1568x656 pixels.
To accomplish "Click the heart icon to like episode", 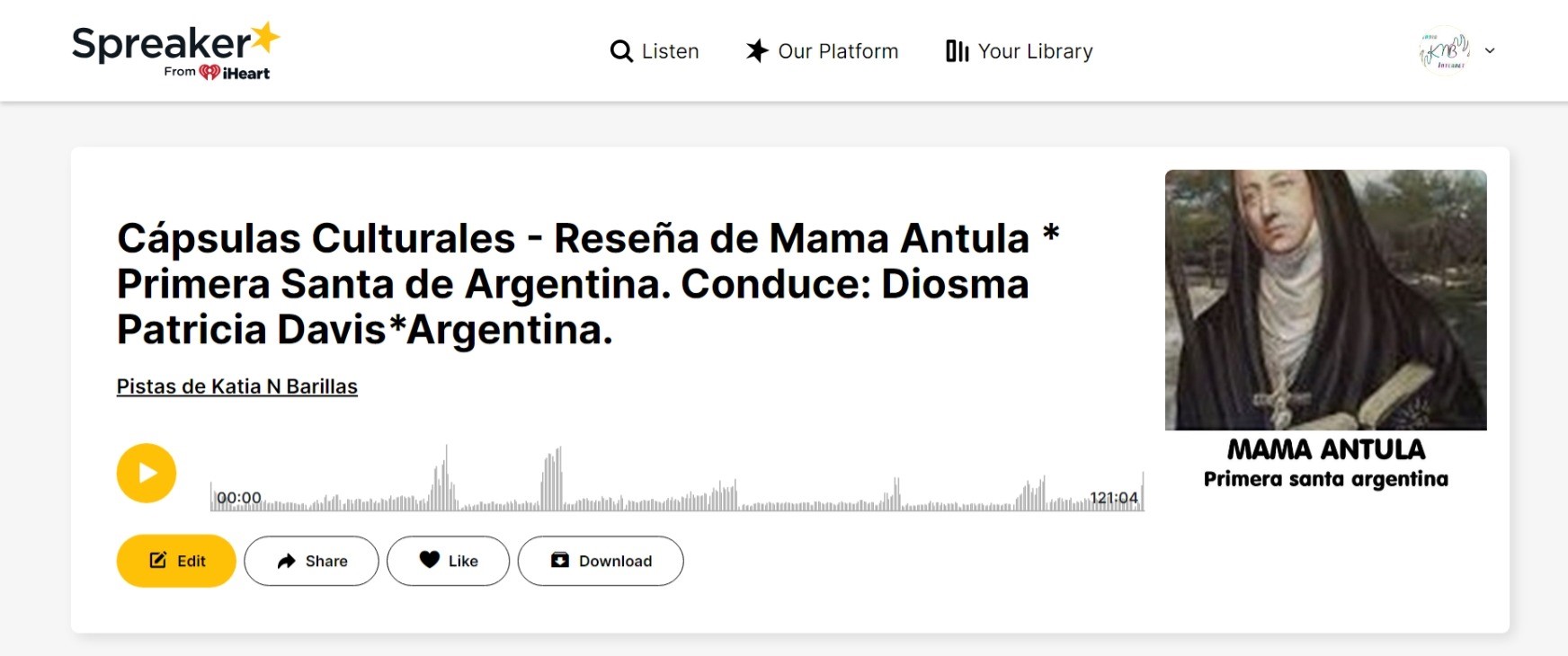I will coord(430,560).
